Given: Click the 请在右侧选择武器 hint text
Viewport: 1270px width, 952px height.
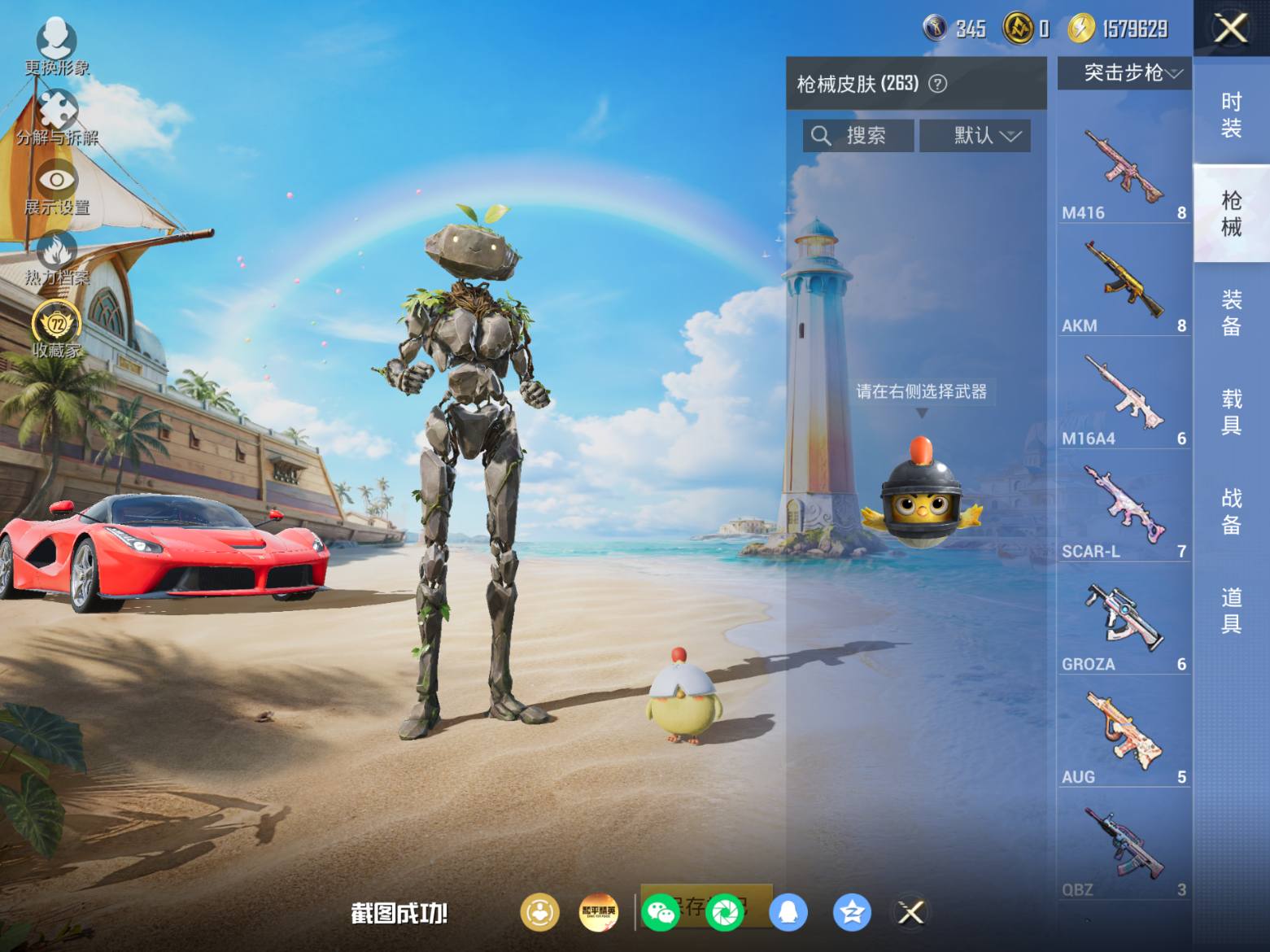Looking at the screenshot, I should [x=921, y=391].
